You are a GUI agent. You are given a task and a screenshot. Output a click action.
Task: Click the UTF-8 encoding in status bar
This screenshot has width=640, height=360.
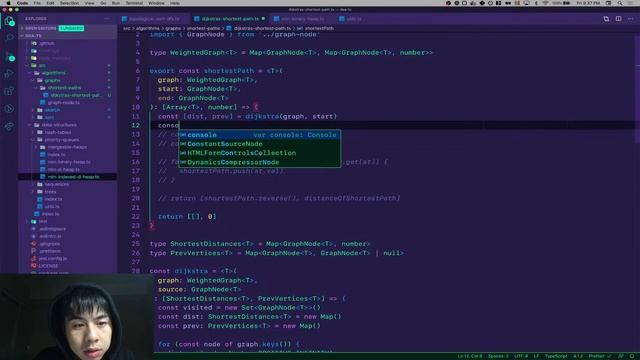pyautogui.click(x=520, y=356)
